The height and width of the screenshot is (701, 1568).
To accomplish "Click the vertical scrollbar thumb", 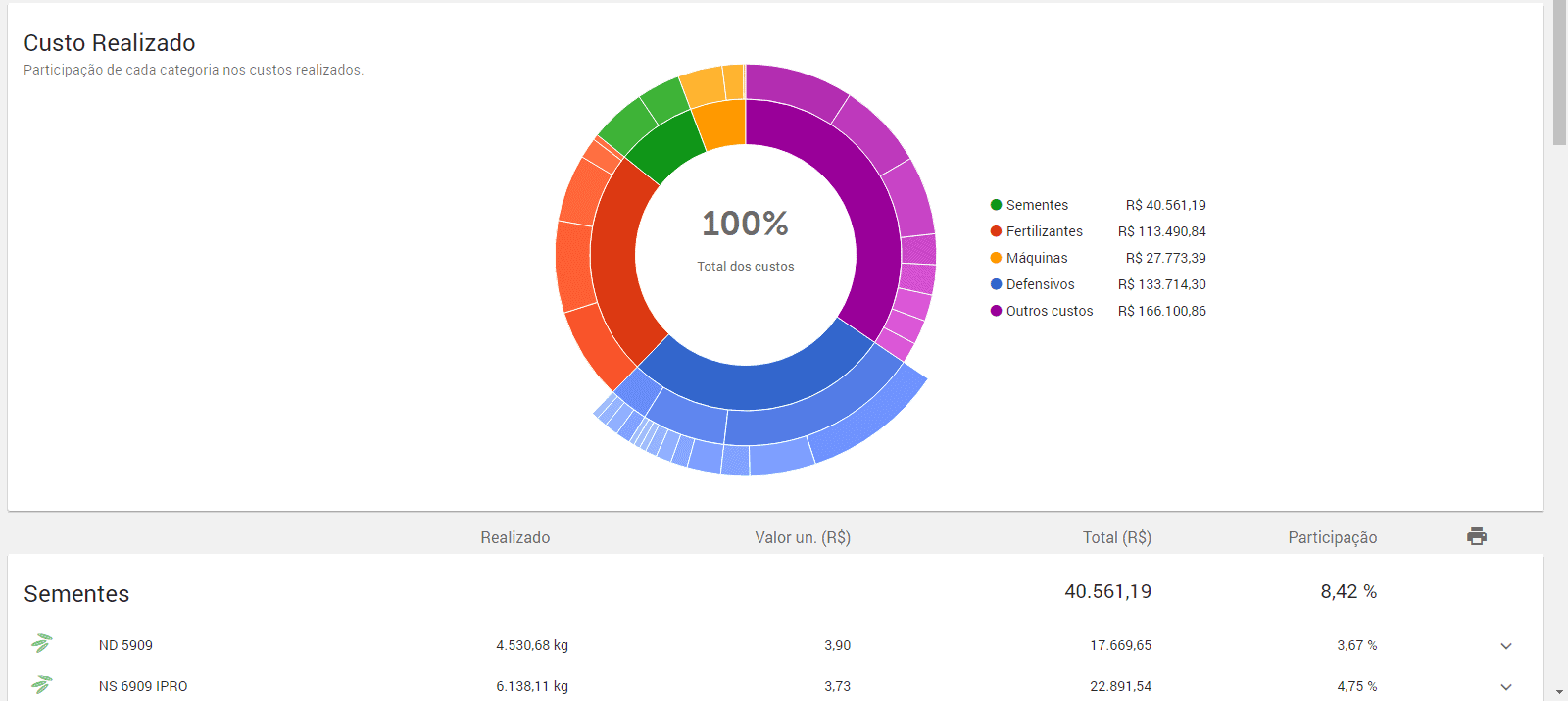I will [1559, 74].
